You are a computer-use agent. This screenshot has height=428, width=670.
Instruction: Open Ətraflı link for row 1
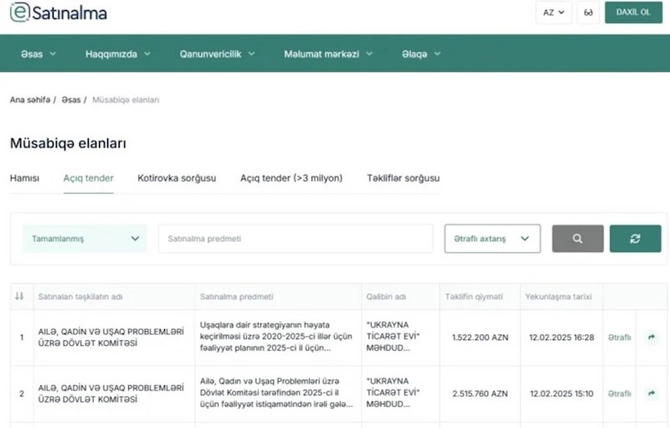point(620,337)
